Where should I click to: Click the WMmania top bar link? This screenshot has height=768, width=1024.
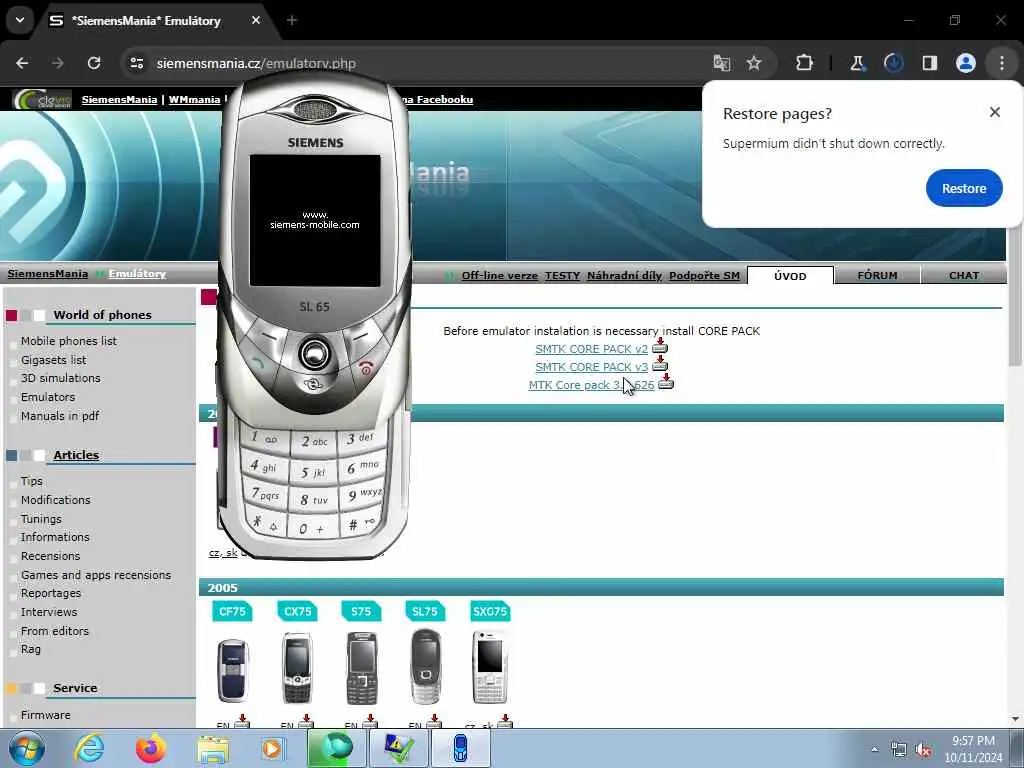194,99
